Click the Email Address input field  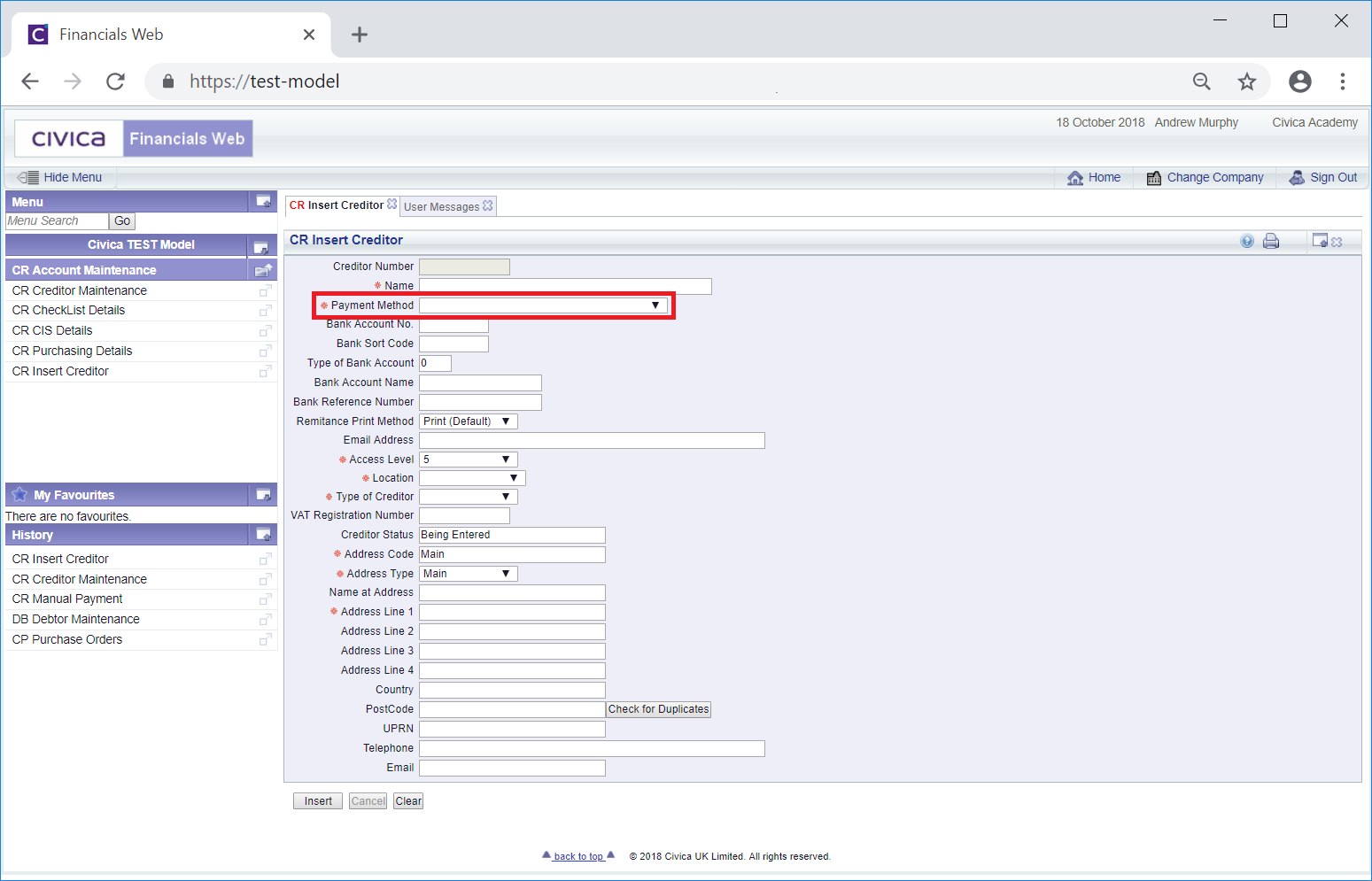click(592, 441)
